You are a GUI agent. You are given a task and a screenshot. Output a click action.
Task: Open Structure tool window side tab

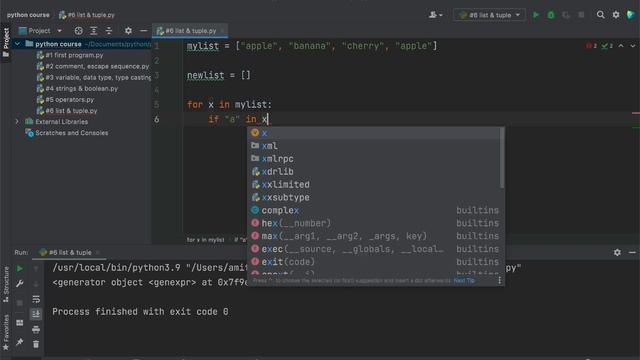(x=6, y=284)
